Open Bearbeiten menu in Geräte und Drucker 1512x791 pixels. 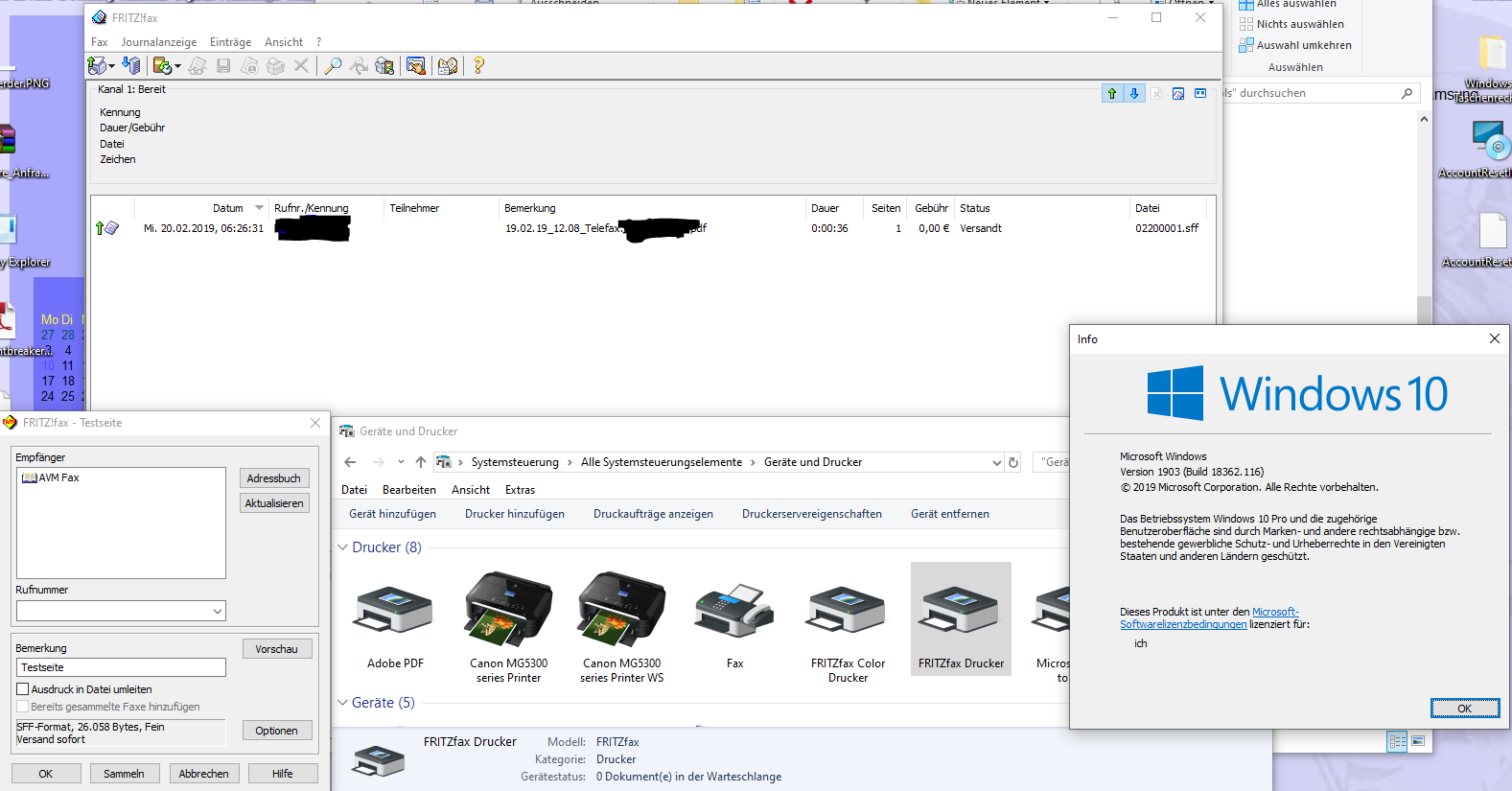tap(409, 490)
